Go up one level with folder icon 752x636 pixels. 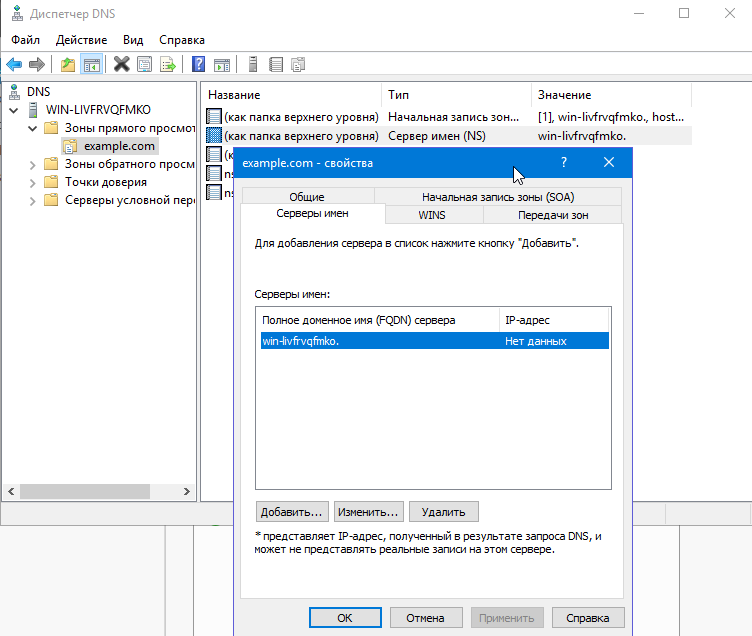pos(68,64)
